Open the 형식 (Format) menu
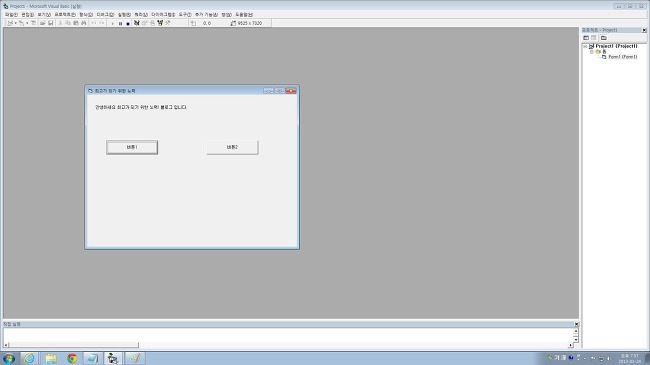The image size is (650, 365). pyautogui.click(x=86, y=15)
